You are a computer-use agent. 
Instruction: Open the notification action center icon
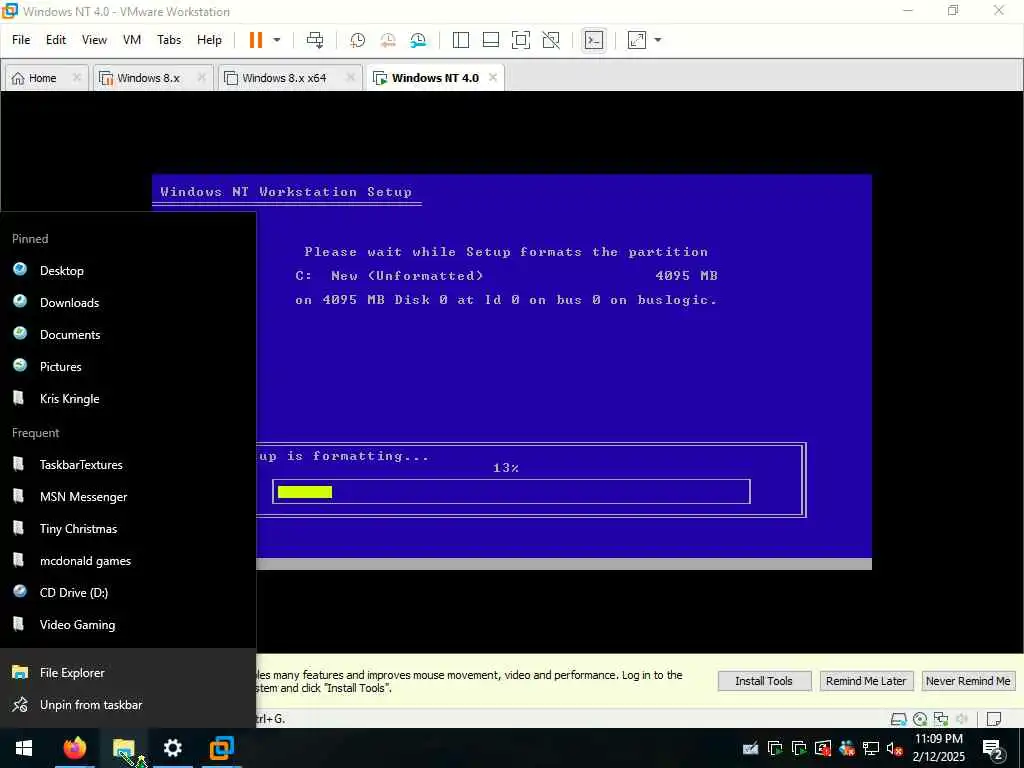pyautogui.click(x=993, y=748)
